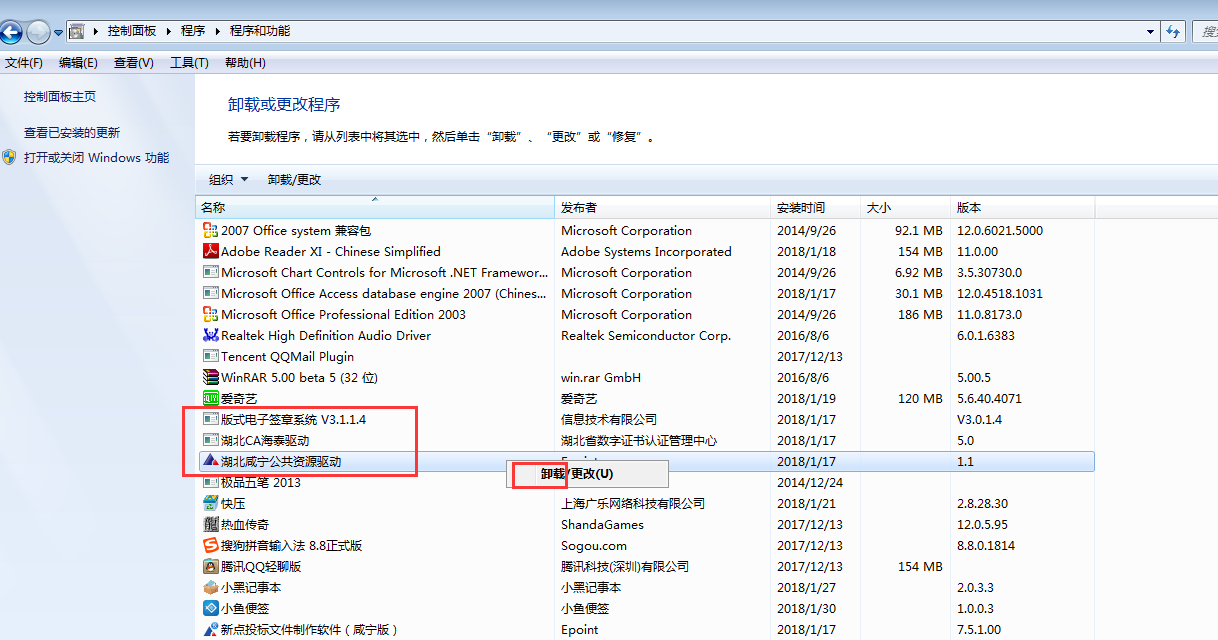Click the 腾讯QQ轻聊版 penguin icon
The height and width of the screenshot is (640, 1218).
210,566
